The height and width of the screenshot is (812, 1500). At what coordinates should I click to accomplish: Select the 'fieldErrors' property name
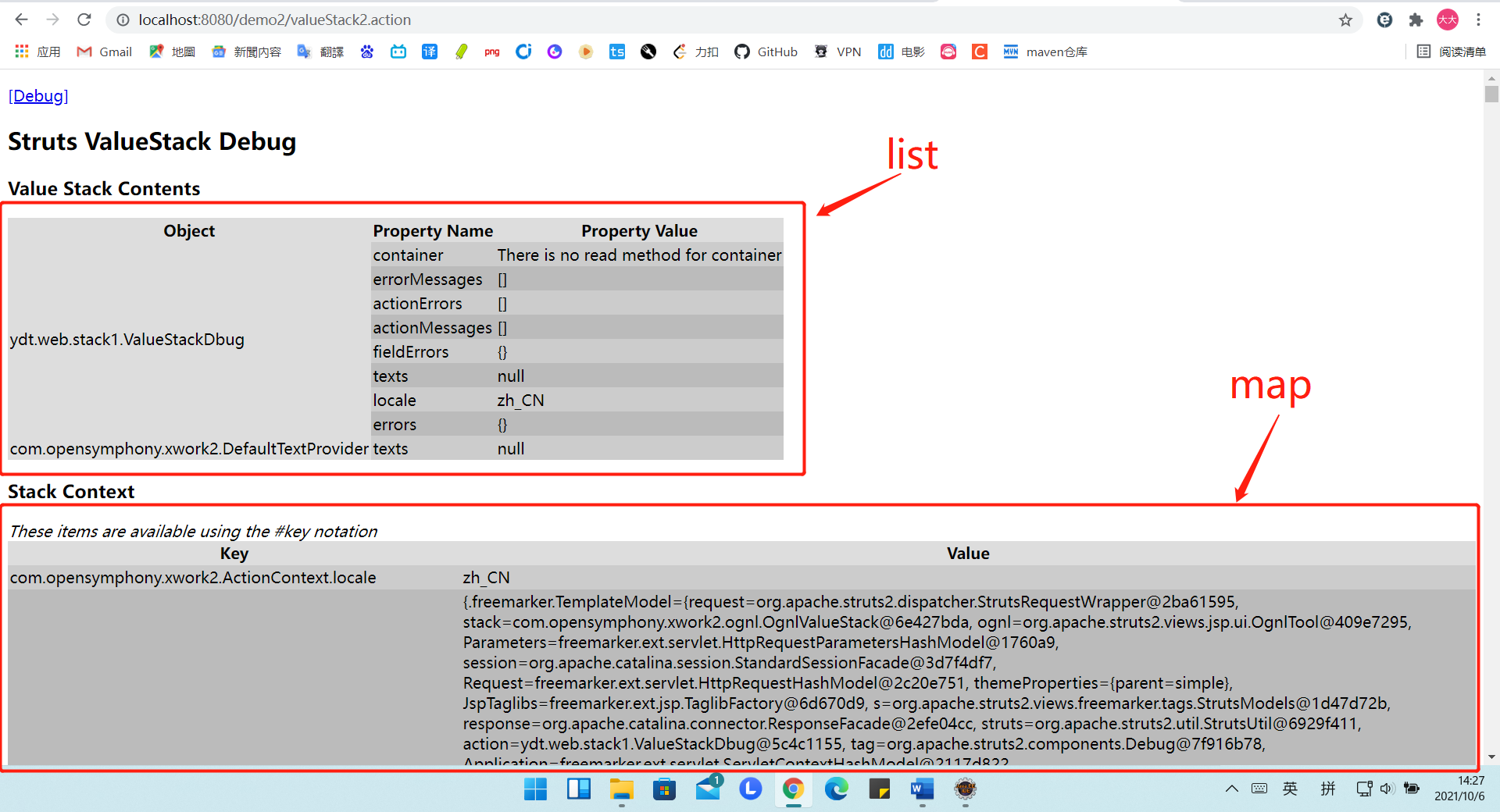[x=411, y=352]
